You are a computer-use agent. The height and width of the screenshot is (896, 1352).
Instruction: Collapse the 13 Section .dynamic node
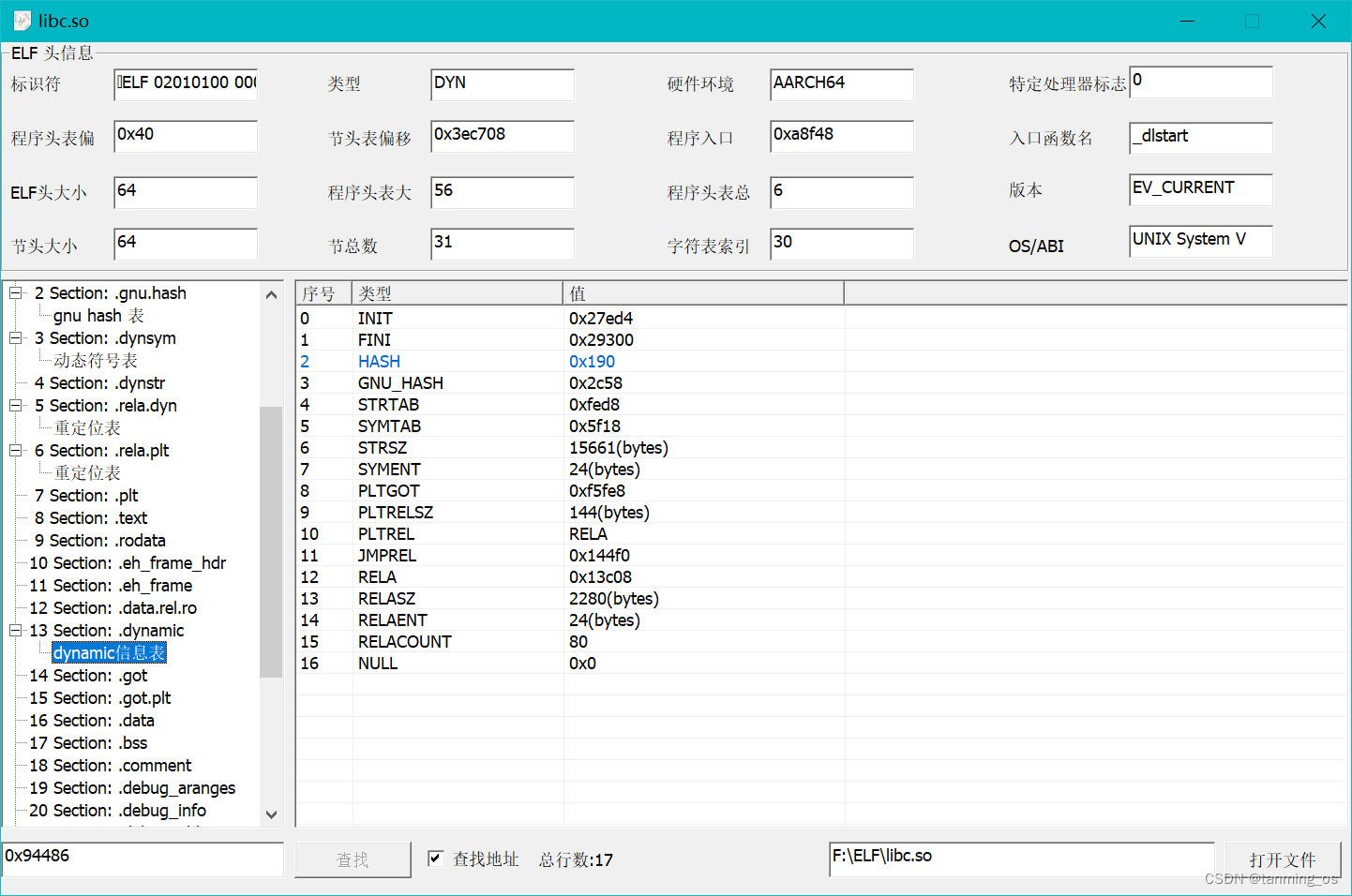[13, 630]
